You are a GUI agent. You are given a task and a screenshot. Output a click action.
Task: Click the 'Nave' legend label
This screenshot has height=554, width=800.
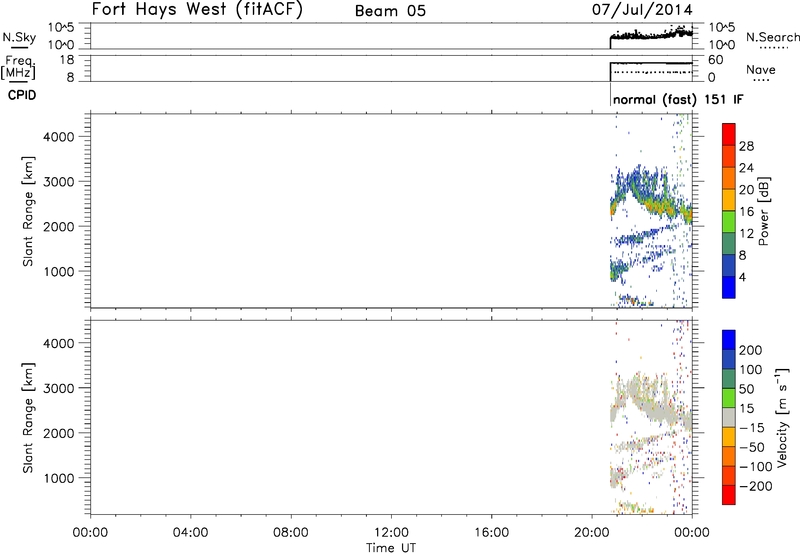pyautogui.click(x=761, y=69)
